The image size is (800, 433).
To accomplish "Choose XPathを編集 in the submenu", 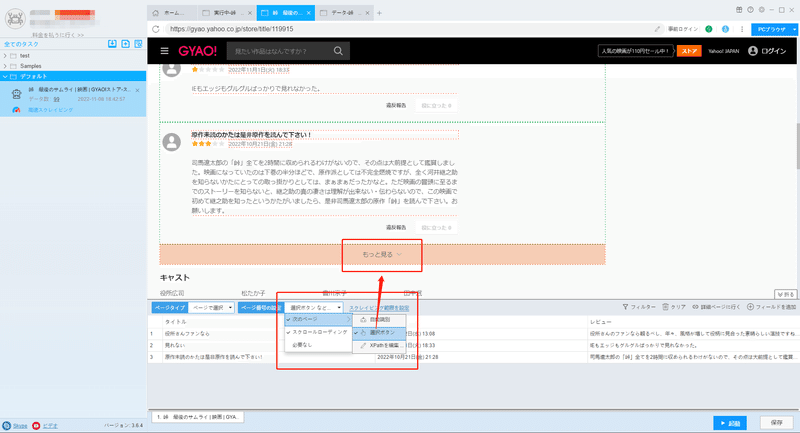I will pos(380,345).
